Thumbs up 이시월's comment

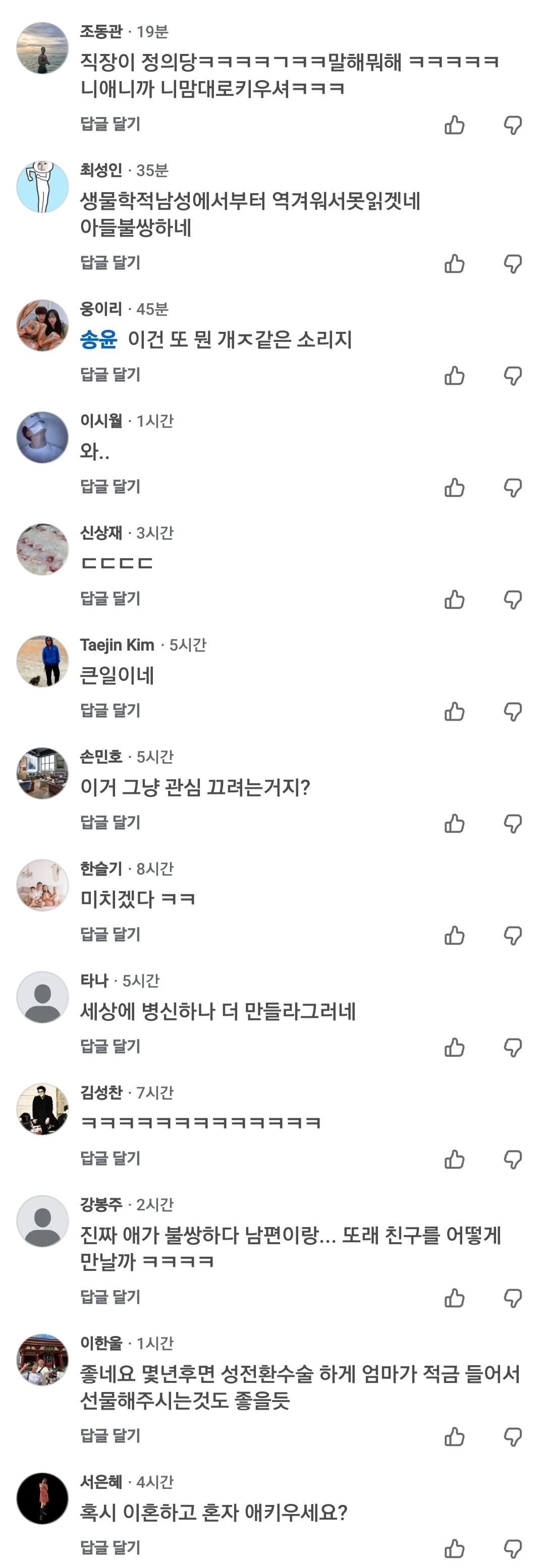tap(454, 488)
